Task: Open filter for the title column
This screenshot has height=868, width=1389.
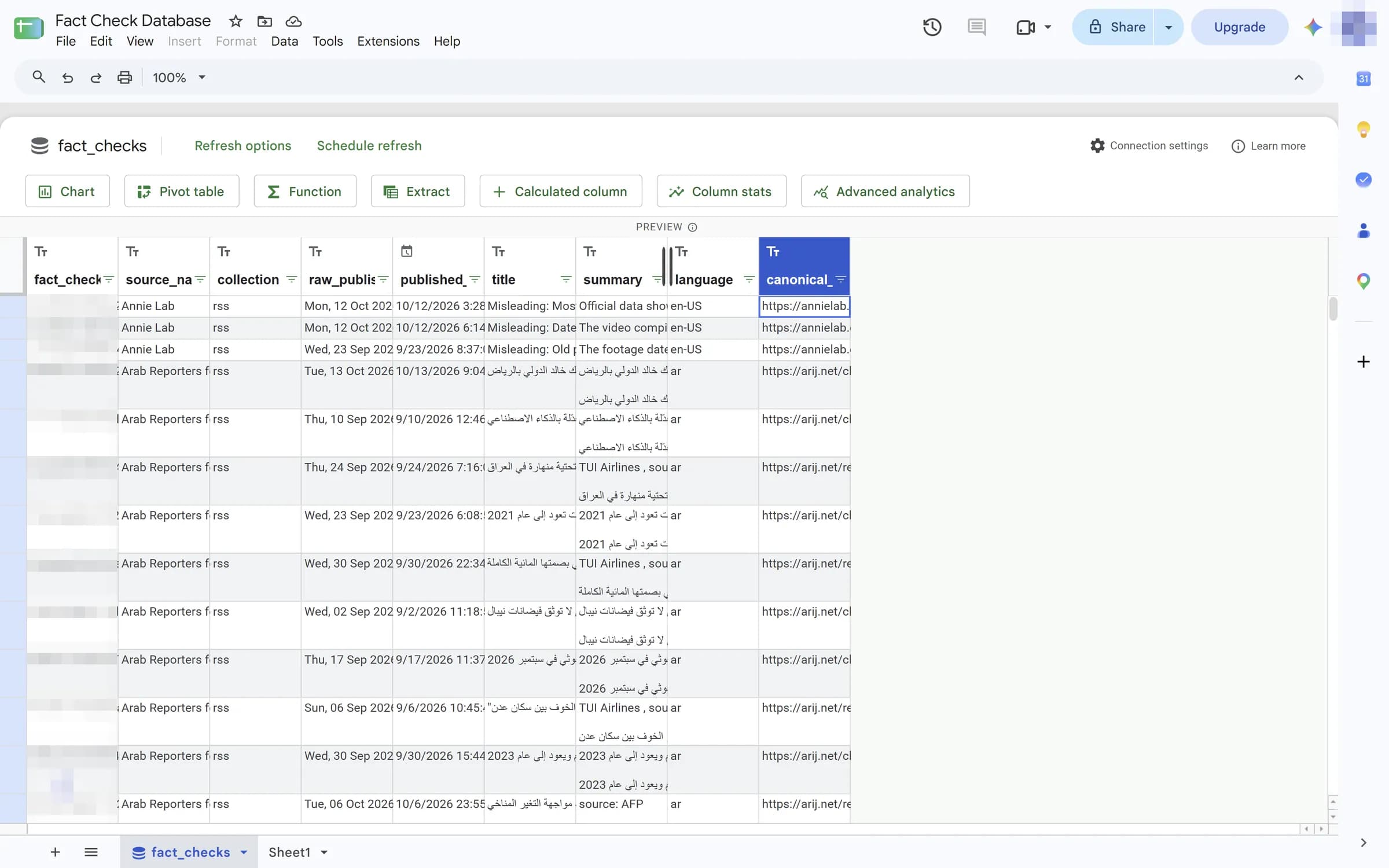Action: click(566, 279)
